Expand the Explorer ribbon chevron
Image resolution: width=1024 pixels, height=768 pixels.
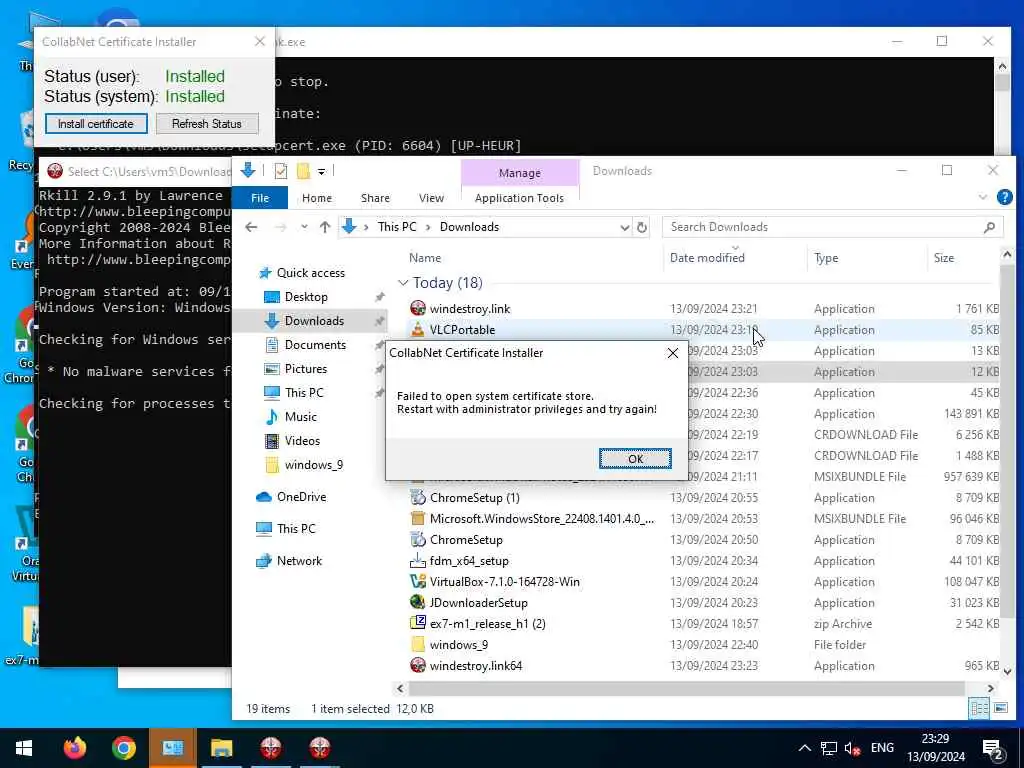pyautogui.click(x=982, y=197)
